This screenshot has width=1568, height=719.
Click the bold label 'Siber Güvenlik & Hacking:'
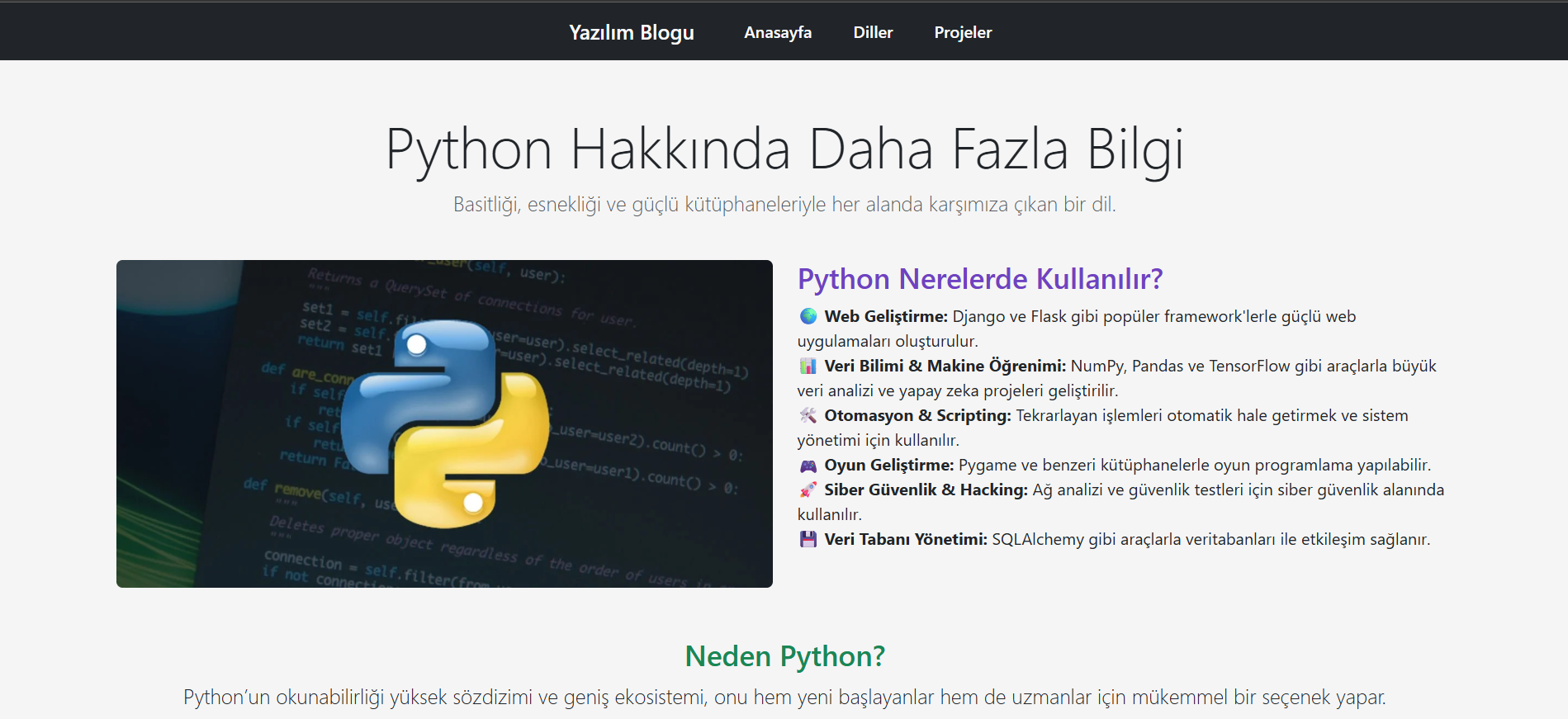coord(926,490)
